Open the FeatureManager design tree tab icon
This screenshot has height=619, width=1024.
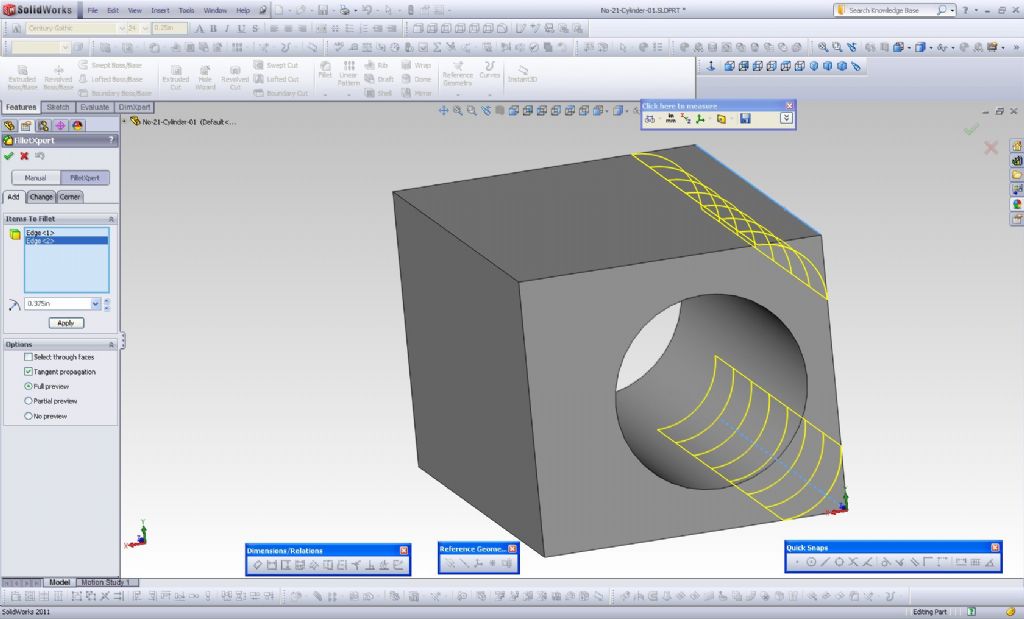[x=9, y=125]
